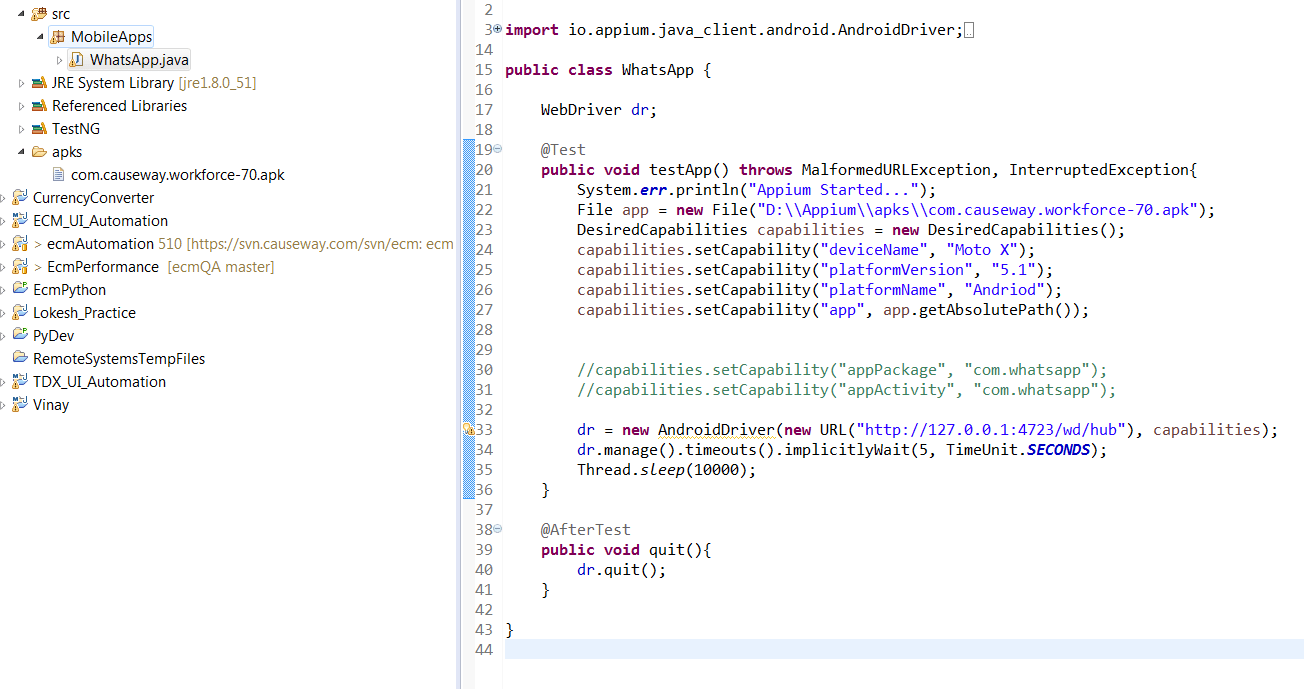Click the JRE System Library icon
1304x689 pixels.
coord(38,82)
